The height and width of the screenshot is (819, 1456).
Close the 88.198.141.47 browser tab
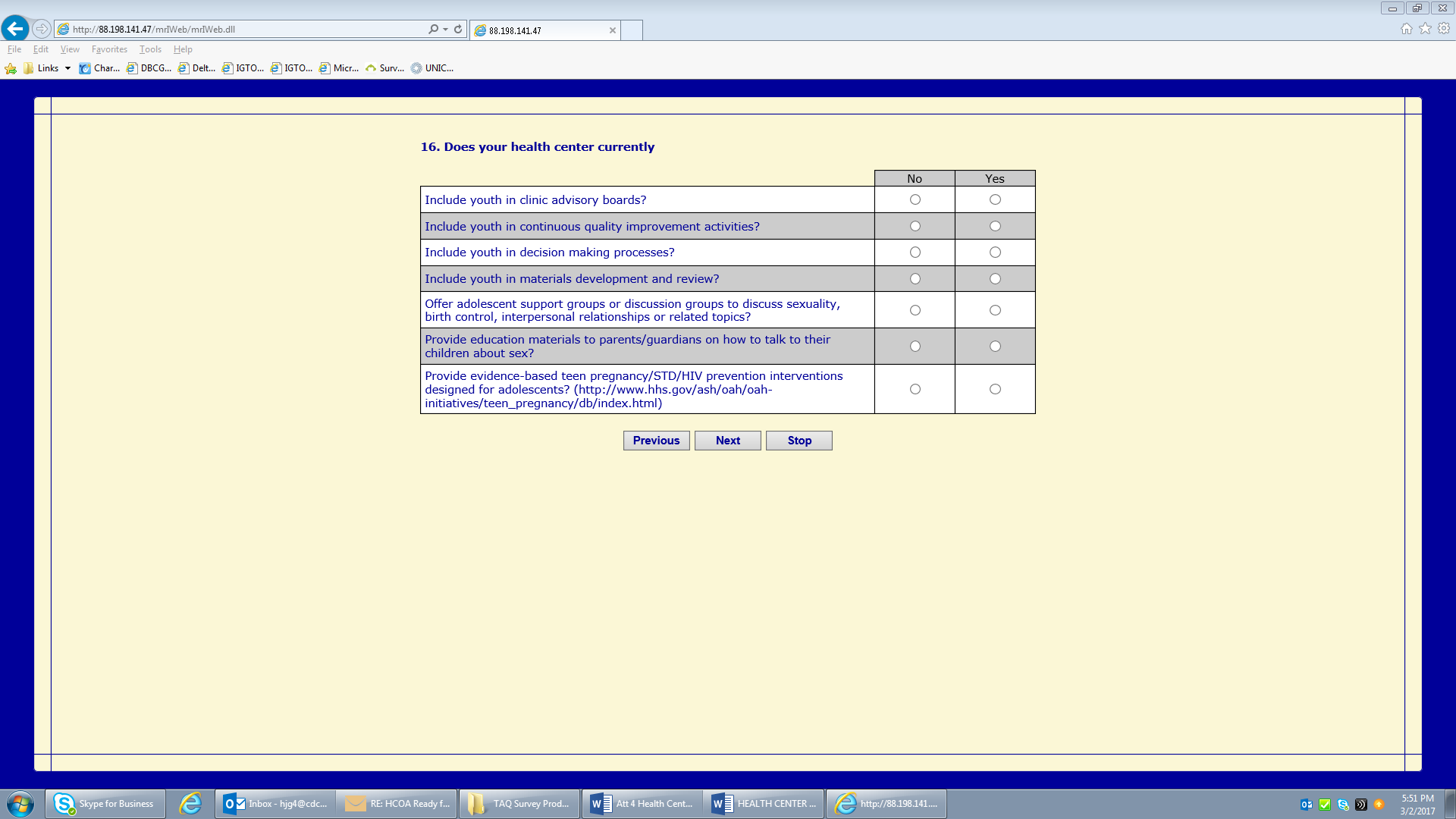pyautogui.click(x=612, y=30)
